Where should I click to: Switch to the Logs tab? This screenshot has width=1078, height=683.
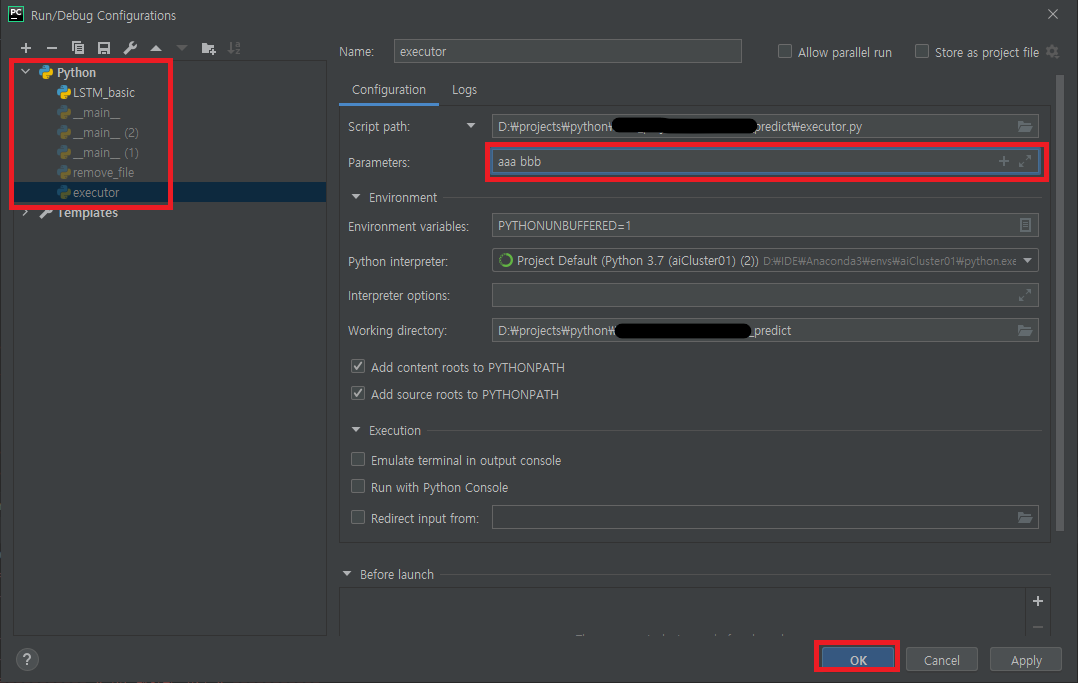click(464, 89)
